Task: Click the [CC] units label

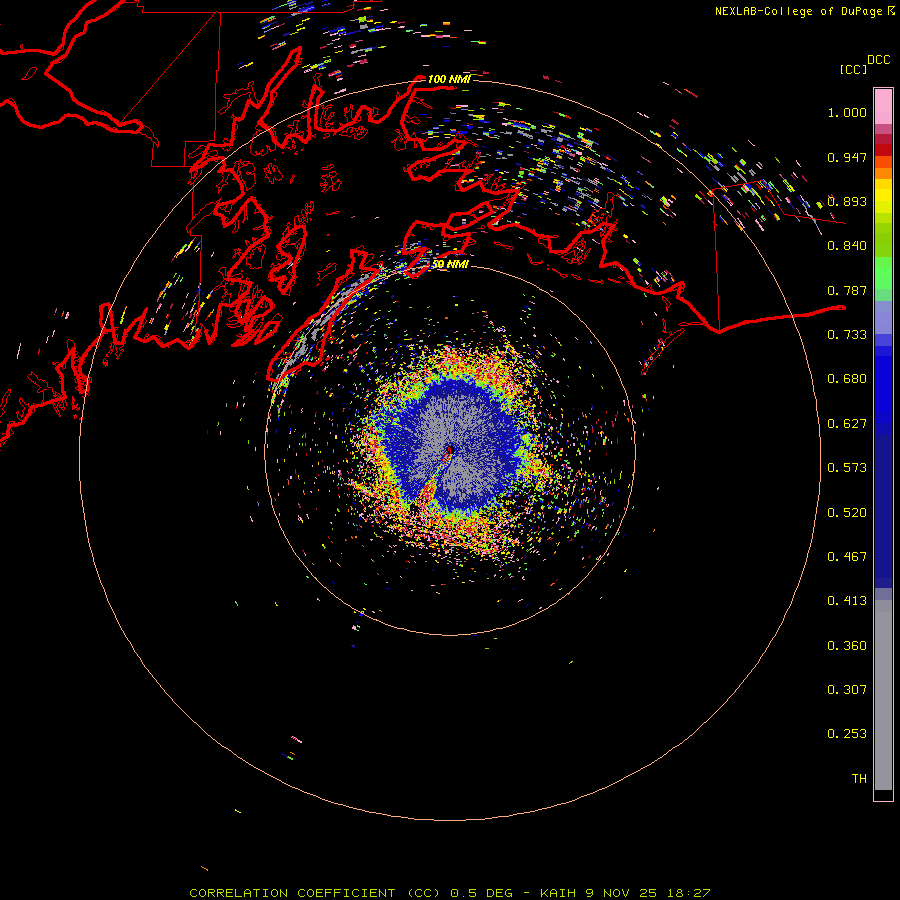Action: tap(853, 69)
